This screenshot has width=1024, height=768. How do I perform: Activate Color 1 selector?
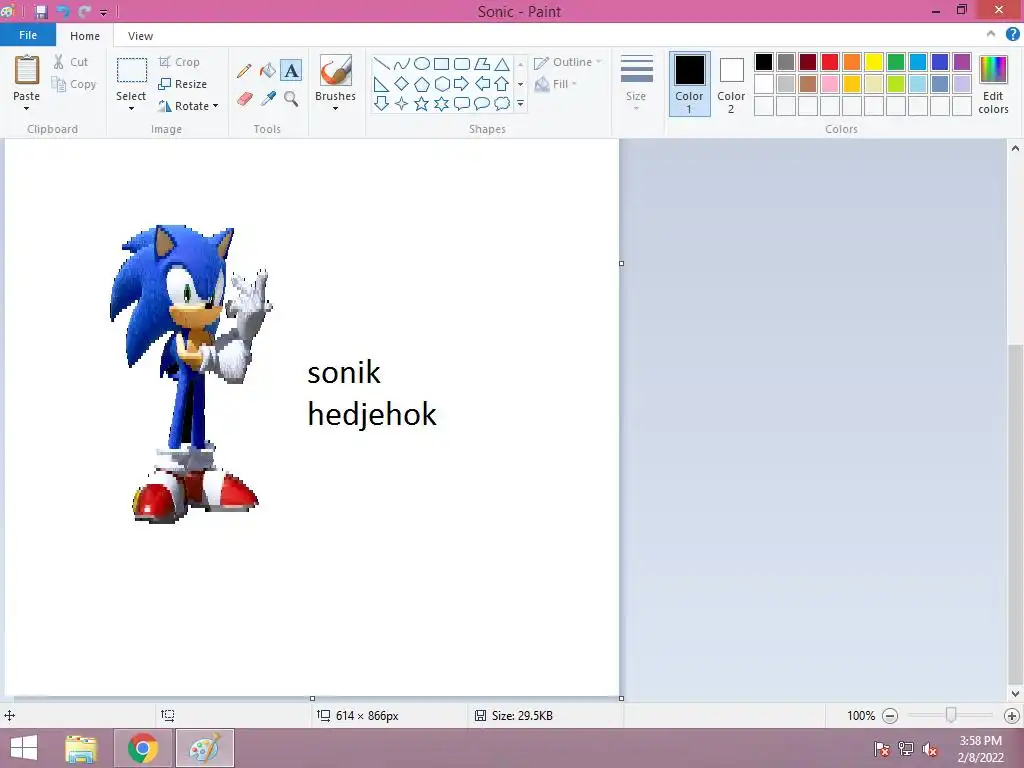tap(690, 84)
